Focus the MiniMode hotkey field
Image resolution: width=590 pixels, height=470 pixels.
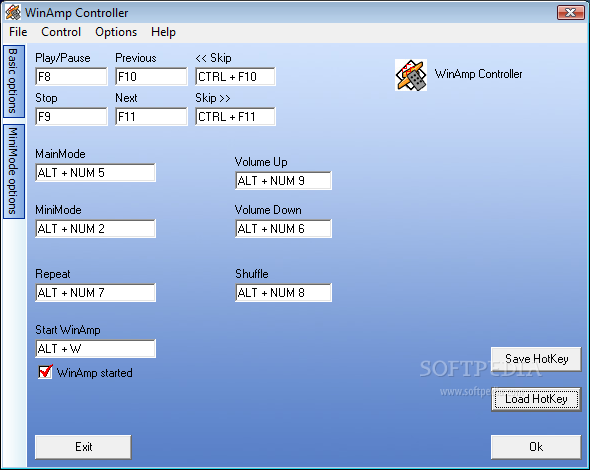coord(95,229)
